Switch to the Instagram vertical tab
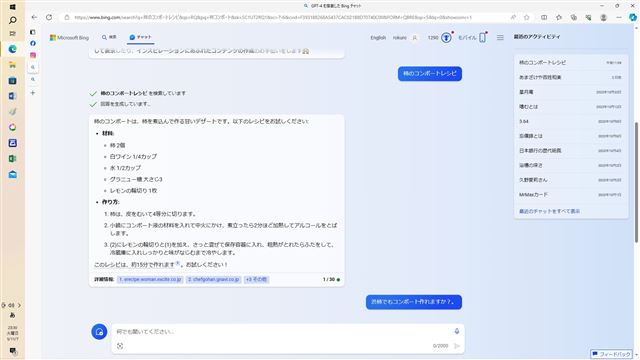The height and width of the screenshot is (360, 640). (33, 55)
